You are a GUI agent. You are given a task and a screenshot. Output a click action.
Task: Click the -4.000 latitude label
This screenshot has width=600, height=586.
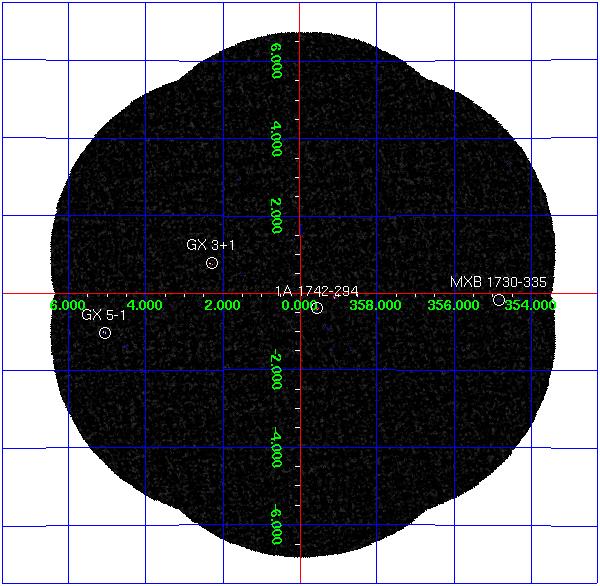277,448
